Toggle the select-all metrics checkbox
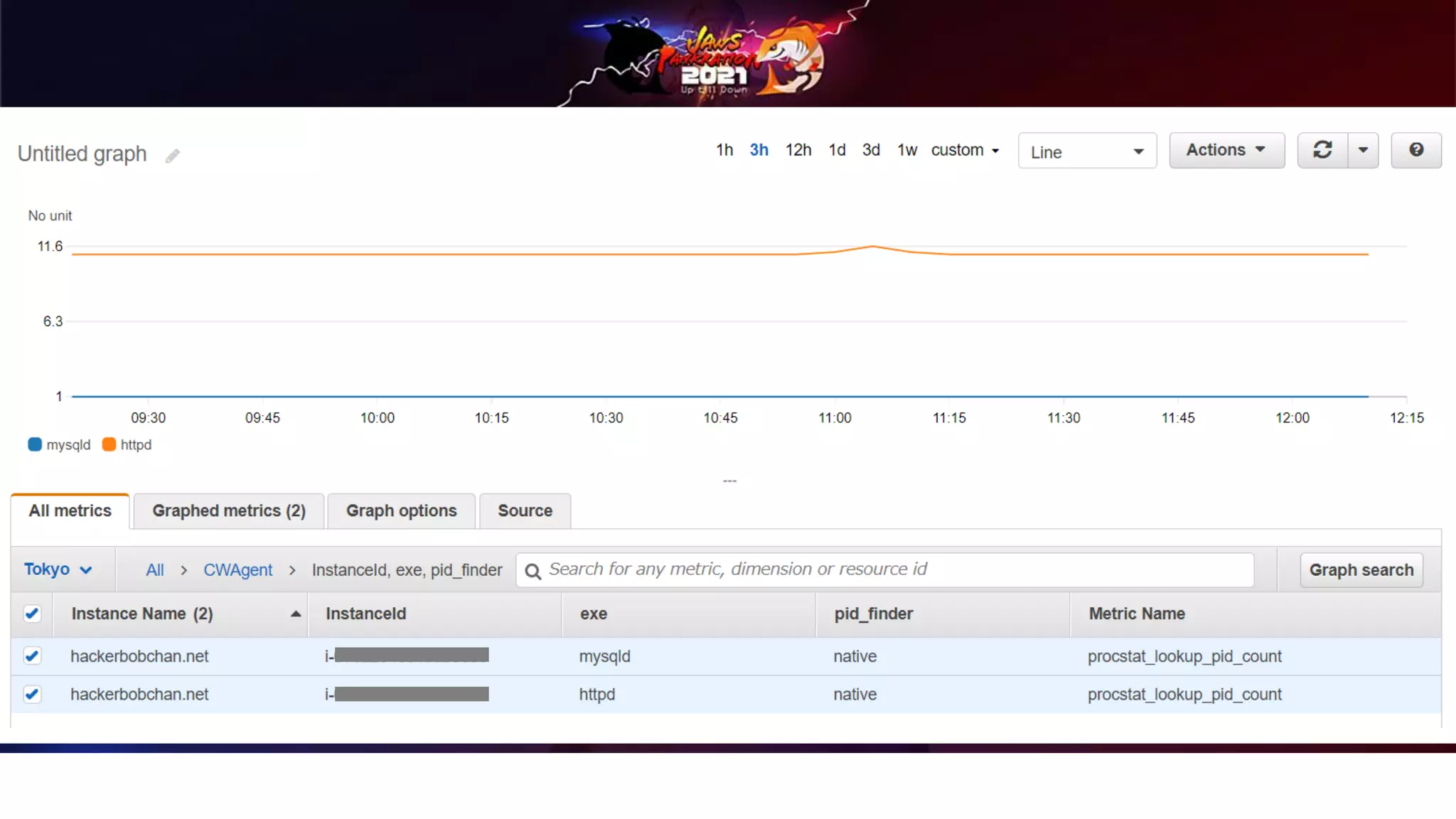1456x819 pixels. click(x=32, y=614)
